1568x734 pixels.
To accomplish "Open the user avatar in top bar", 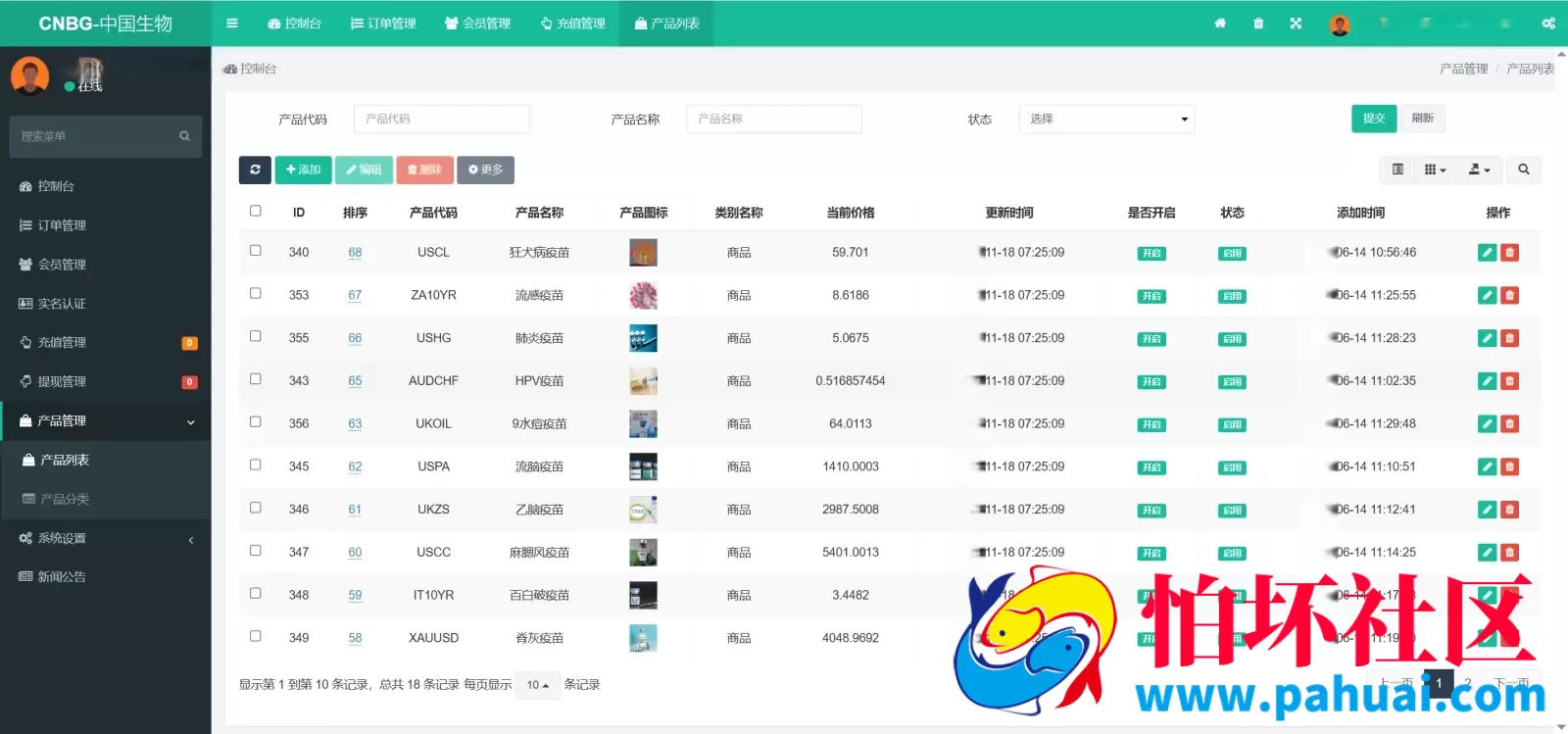I will (x=1340, y=24).
